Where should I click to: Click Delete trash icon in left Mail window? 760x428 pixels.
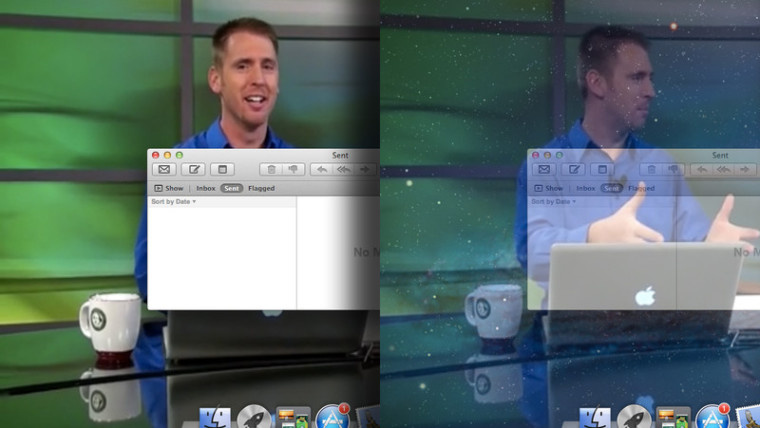click(271, 170)
